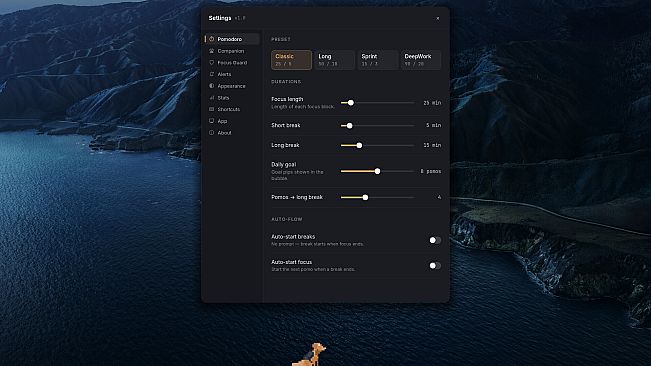Enable Auto-start focus toggle

click(435, 266)
